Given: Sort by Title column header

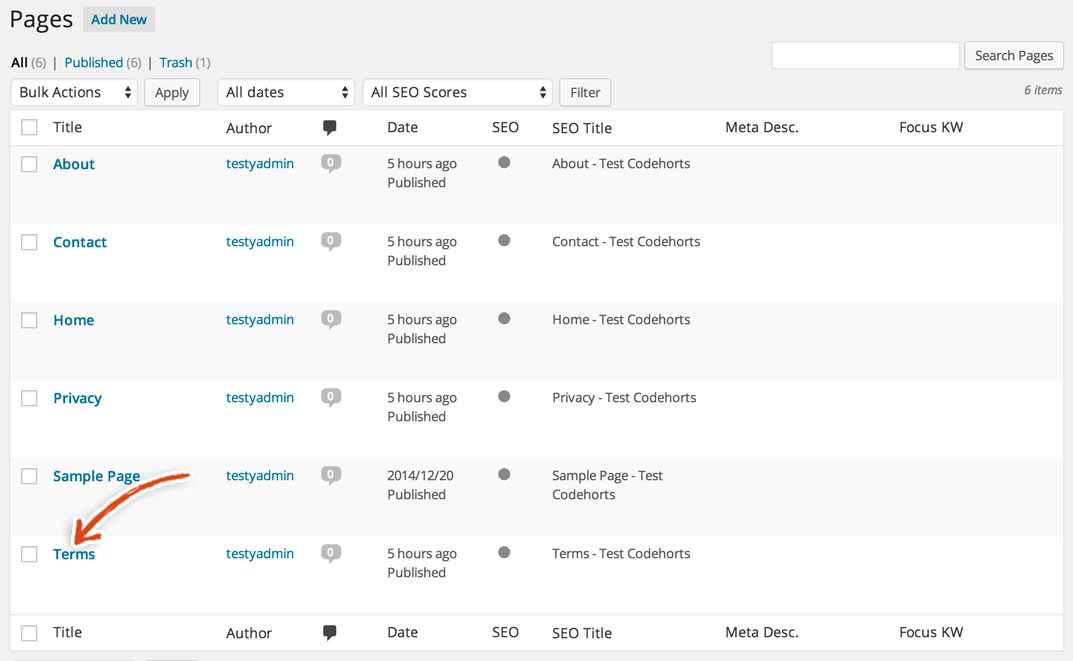Looking at the screenshot, I should tap(68, 127).
